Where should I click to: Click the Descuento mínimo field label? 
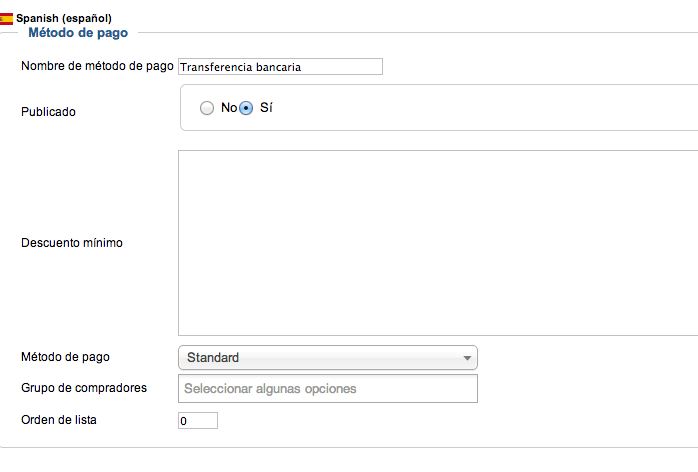tap(72, 243)
